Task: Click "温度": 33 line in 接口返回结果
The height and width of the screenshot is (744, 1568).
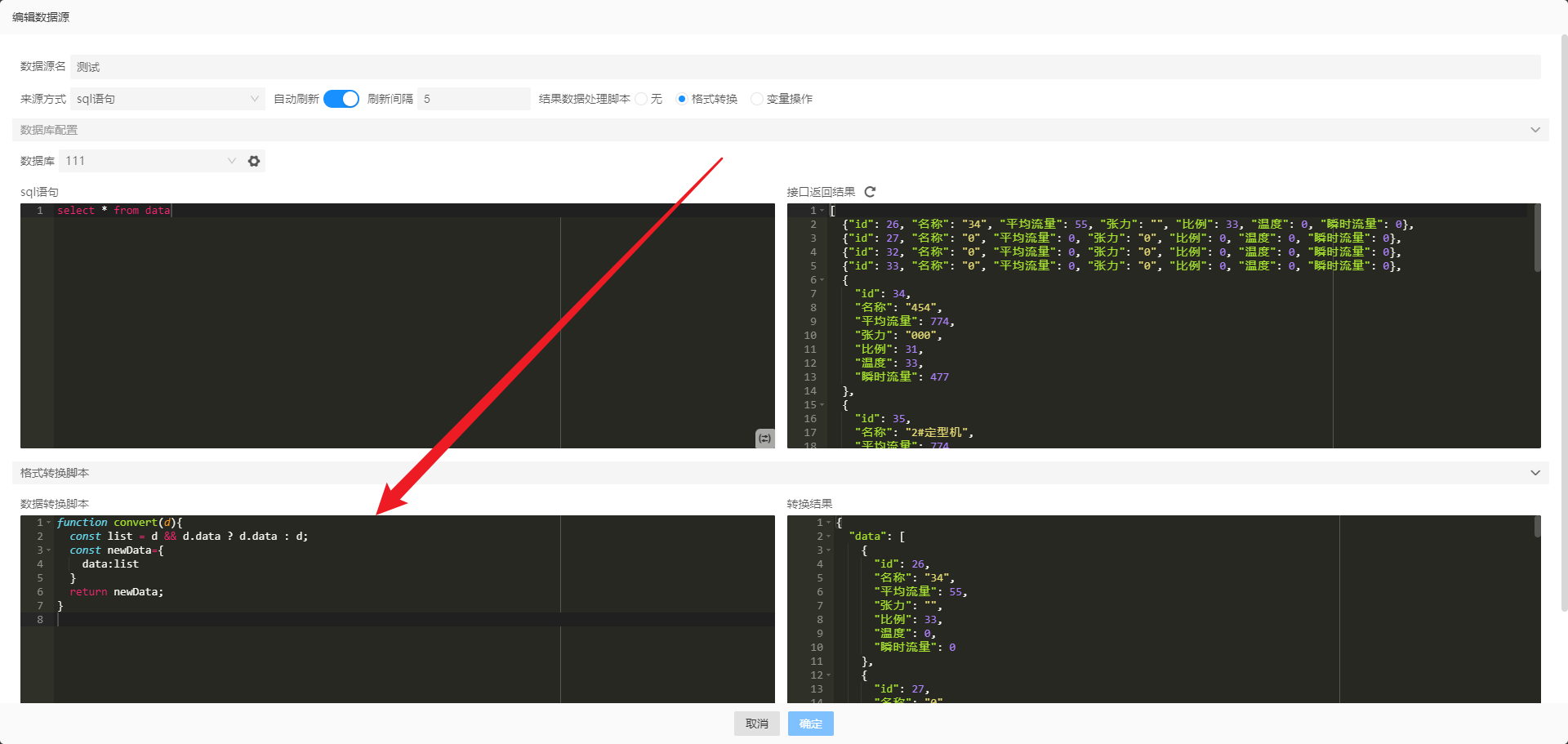Action: click(x=889, y=363)
